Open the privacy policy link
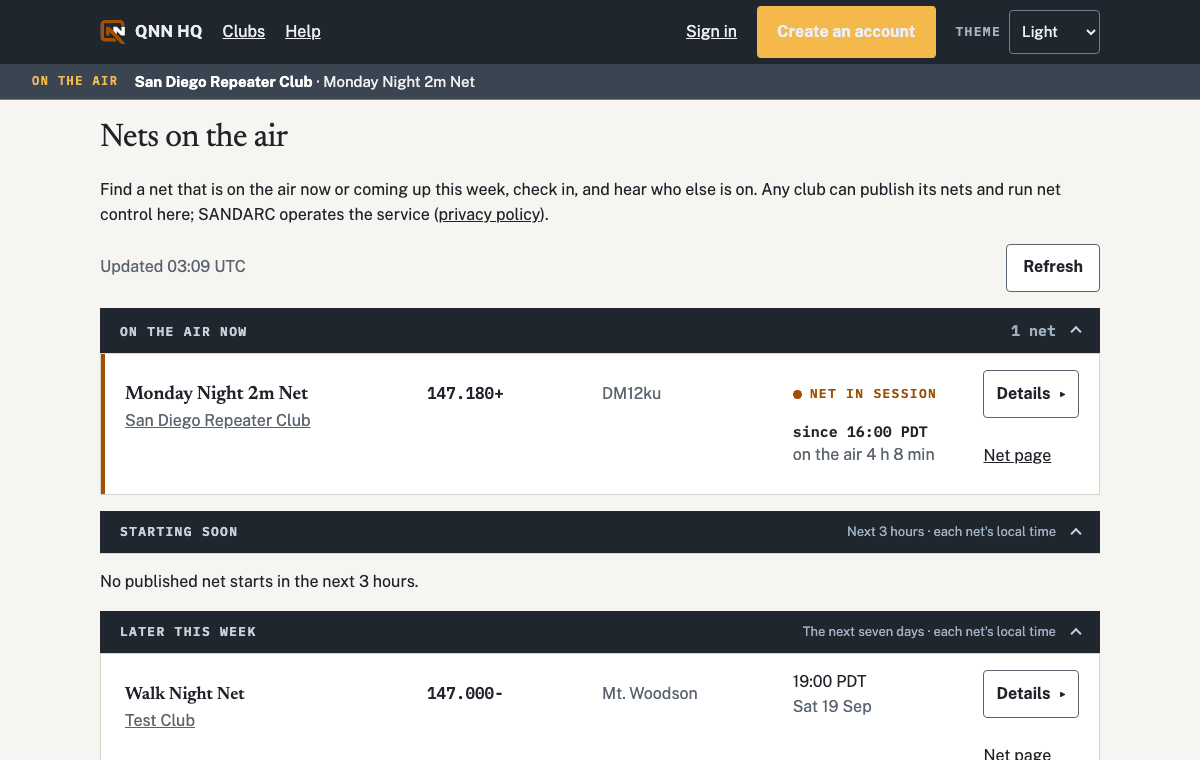 pyautogui.click(x=490, y=214)
